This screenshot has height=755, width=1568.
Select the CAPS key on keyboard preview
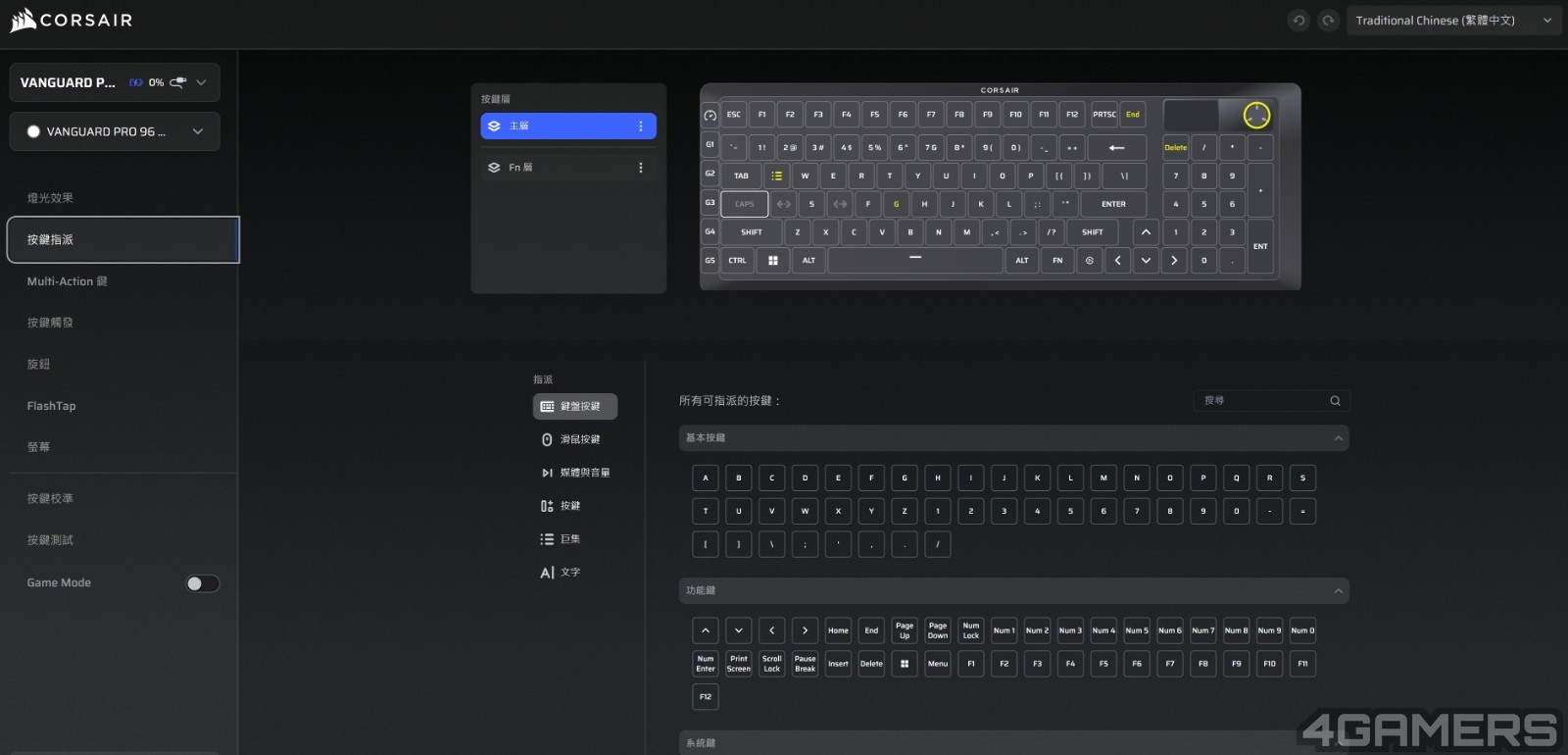click(x=745, y=205)
